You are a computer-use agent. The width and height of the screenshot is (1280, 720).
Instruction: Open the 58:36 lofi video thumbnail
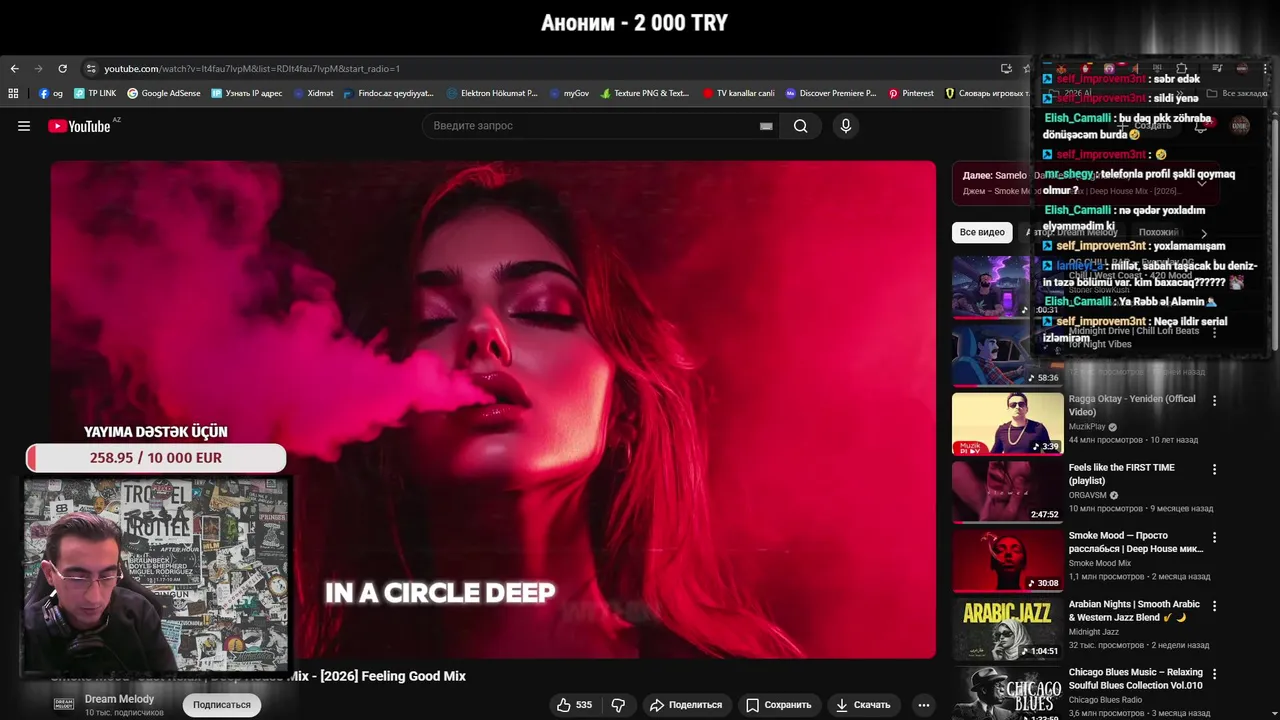coord(1008,355)
